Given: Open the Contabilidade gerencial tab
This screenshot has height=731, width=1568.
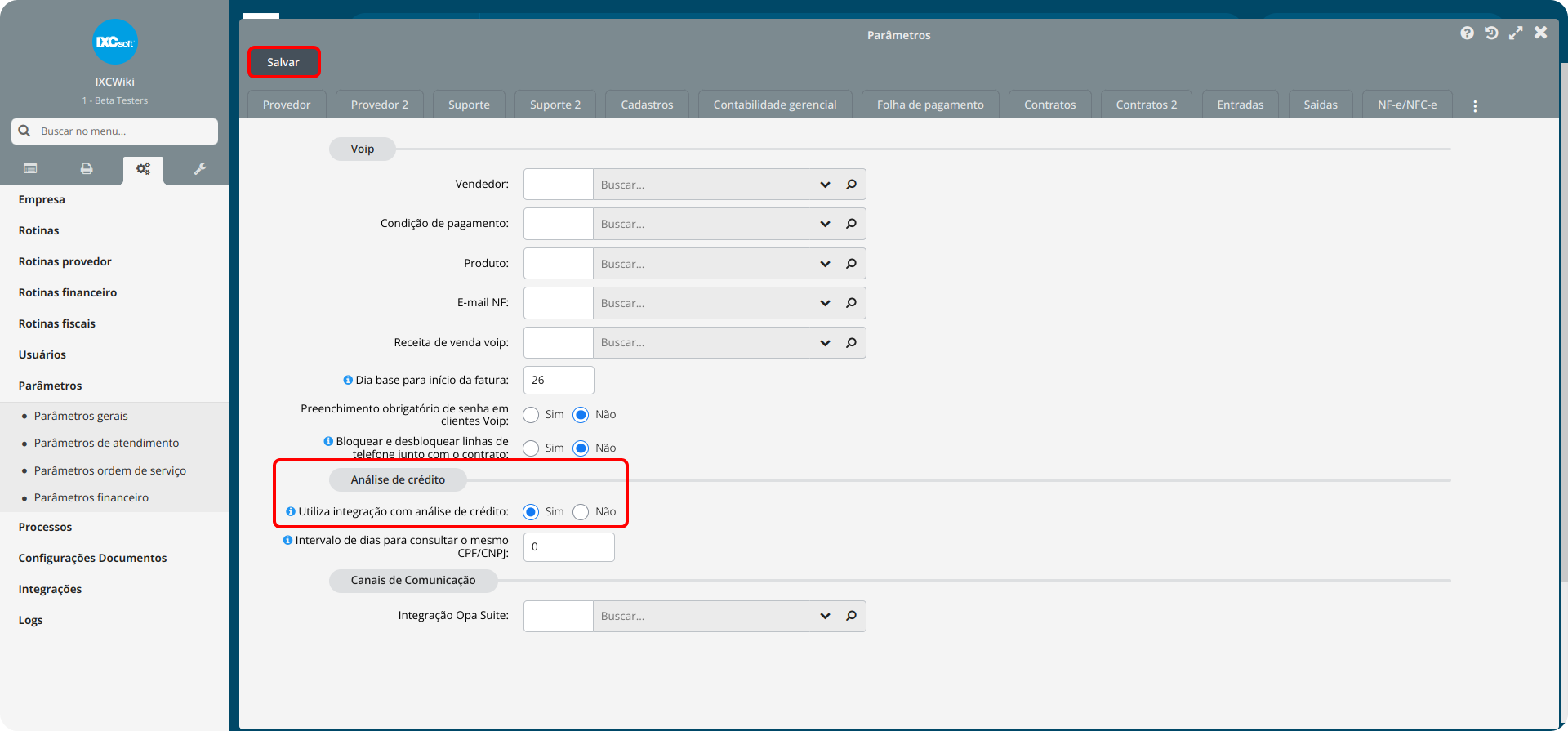Looking at the screenshot, I should (x=775, y=105).
